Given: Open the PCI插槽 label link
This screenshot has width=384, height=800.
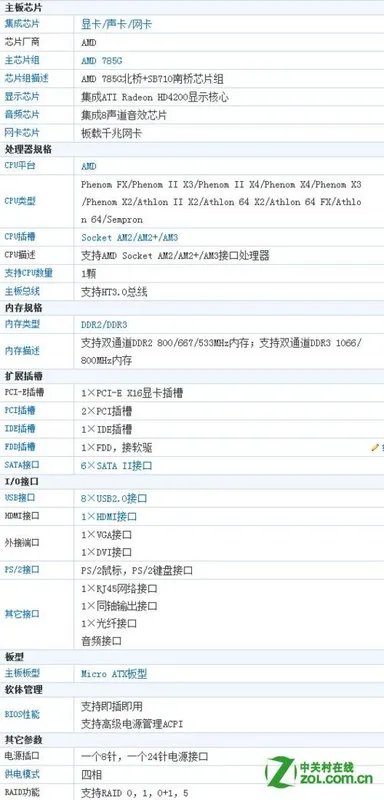Looking at the screenshot, I should click(x=20, y=410).
